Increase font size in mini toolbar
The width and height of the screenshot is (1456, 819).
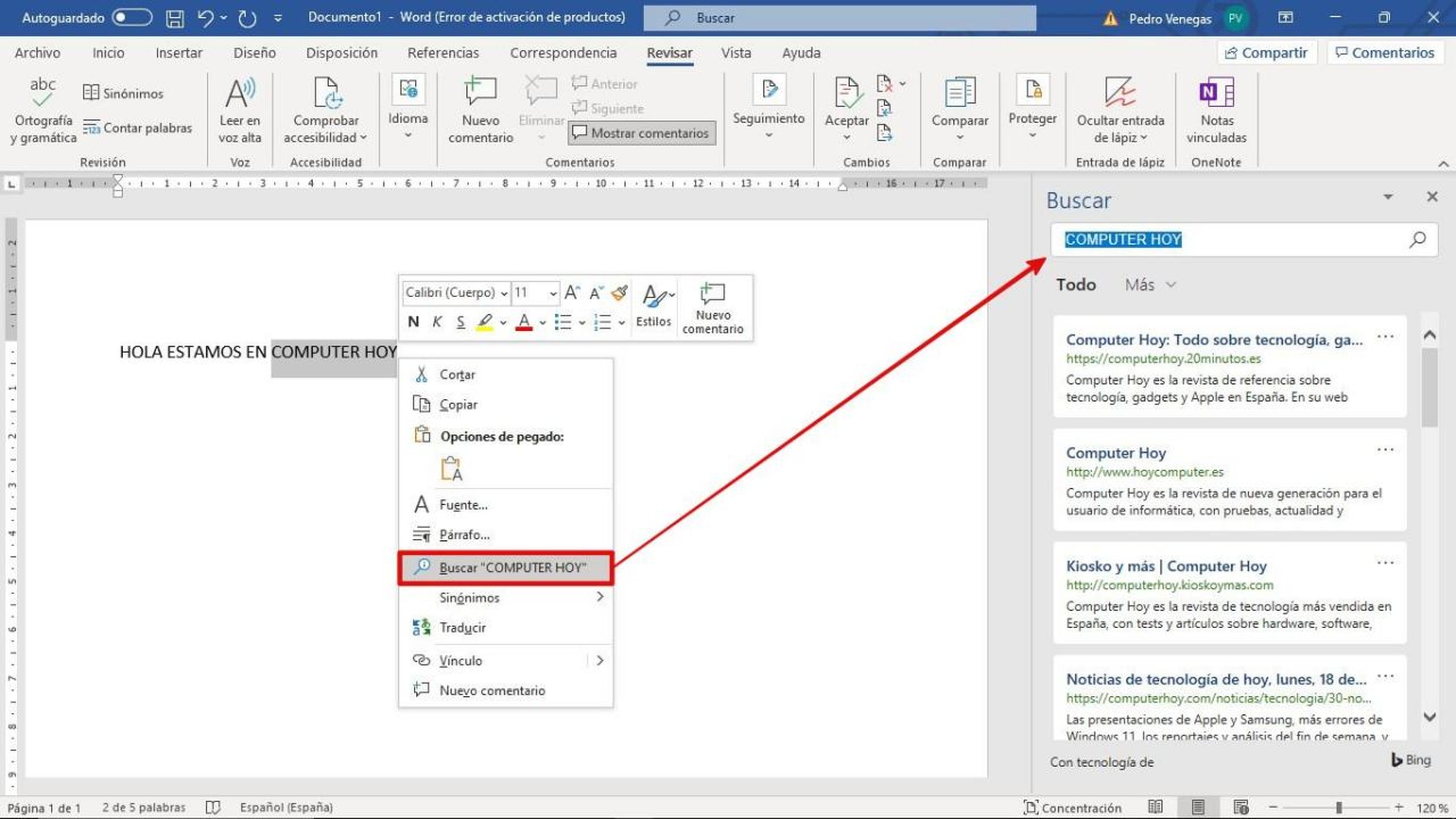pos(571,292)
